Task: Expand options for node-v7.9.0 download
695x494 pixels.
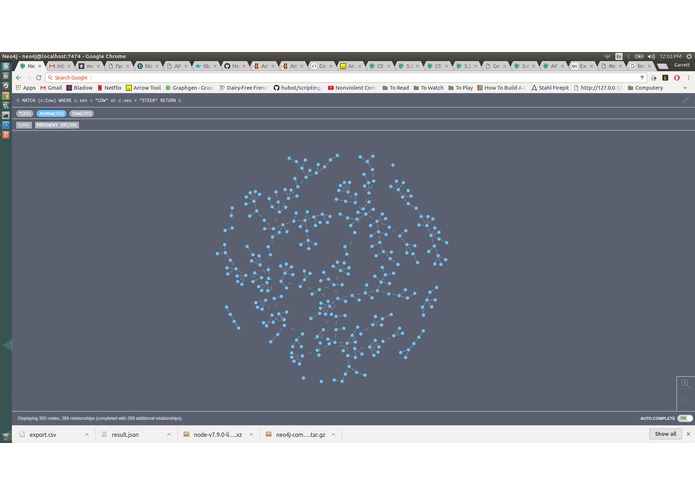Action: pyautogui.click(x=251, y=435)
